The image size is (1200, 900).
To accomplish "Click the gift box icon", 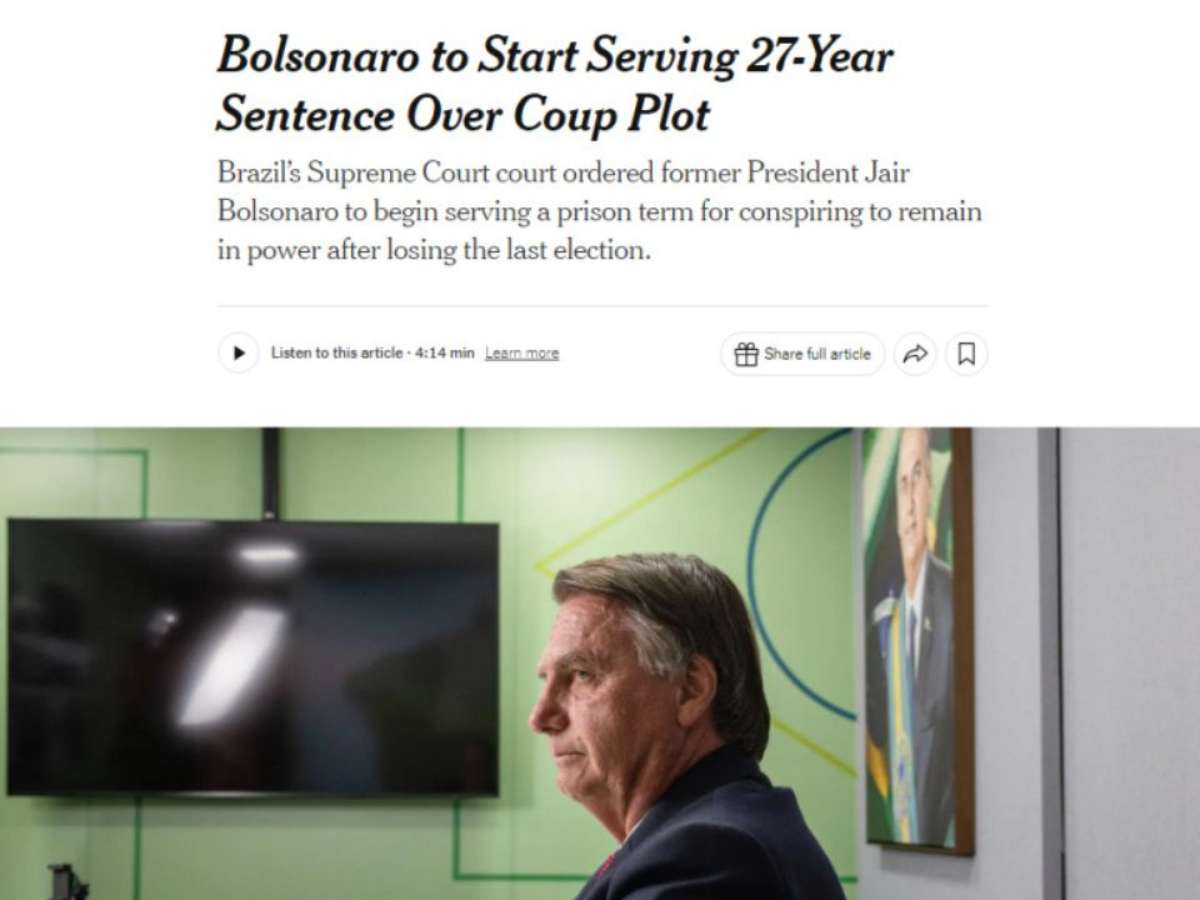I will 746,354.
